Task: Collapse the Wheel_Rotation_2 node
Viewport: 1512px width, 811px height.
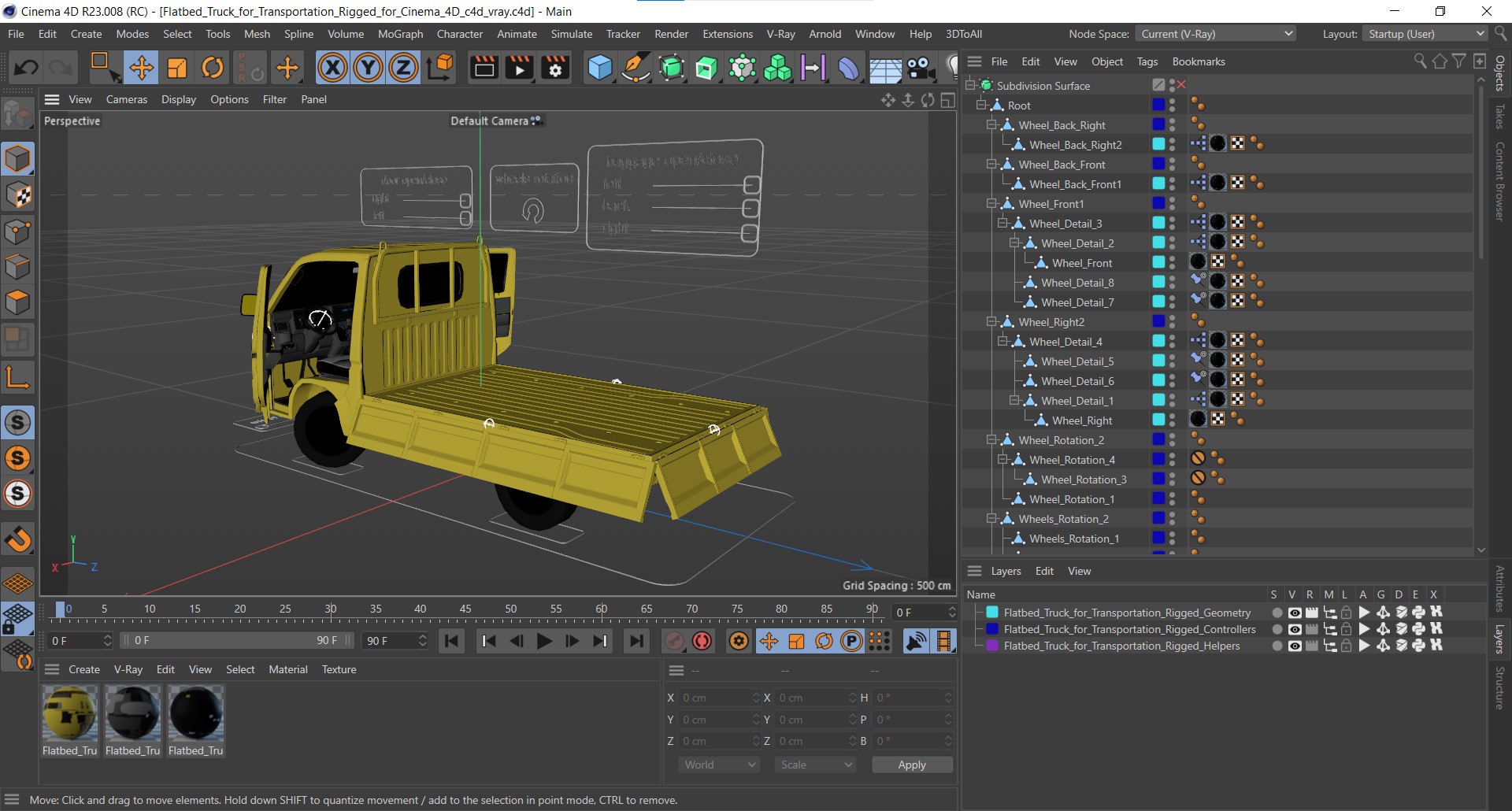Action: coord(992,439)
